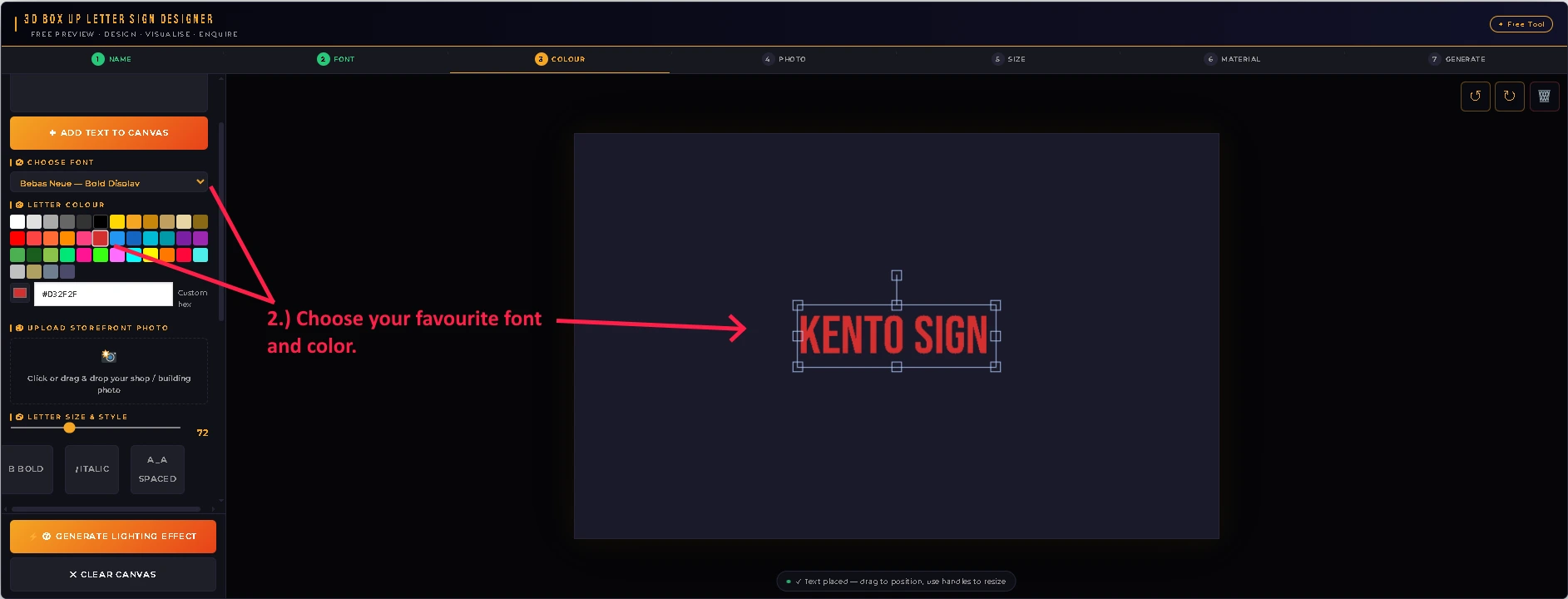Click bottom-left resize handle of text box
The height and width of the screenshot is (599, 1568).
798,367
